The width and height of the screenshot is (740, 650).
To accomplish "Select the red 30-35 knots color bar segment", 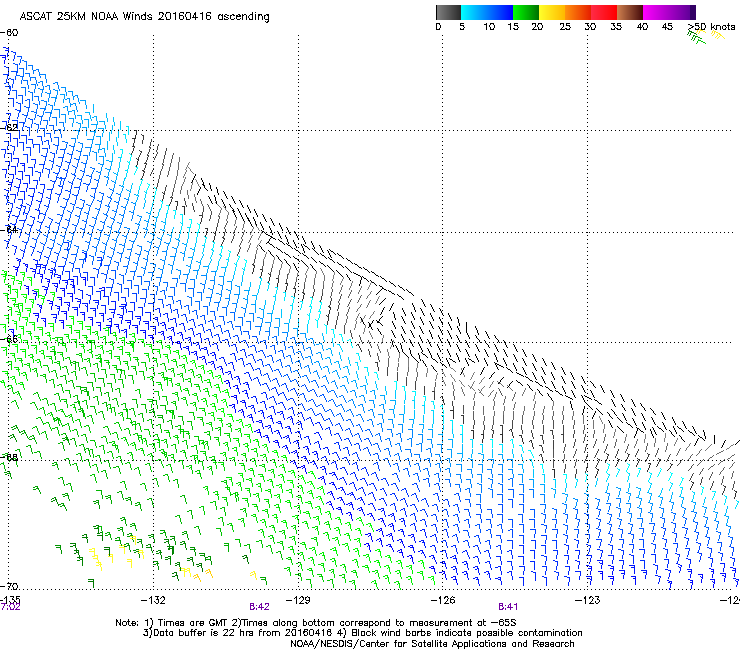I will [604, 12].
